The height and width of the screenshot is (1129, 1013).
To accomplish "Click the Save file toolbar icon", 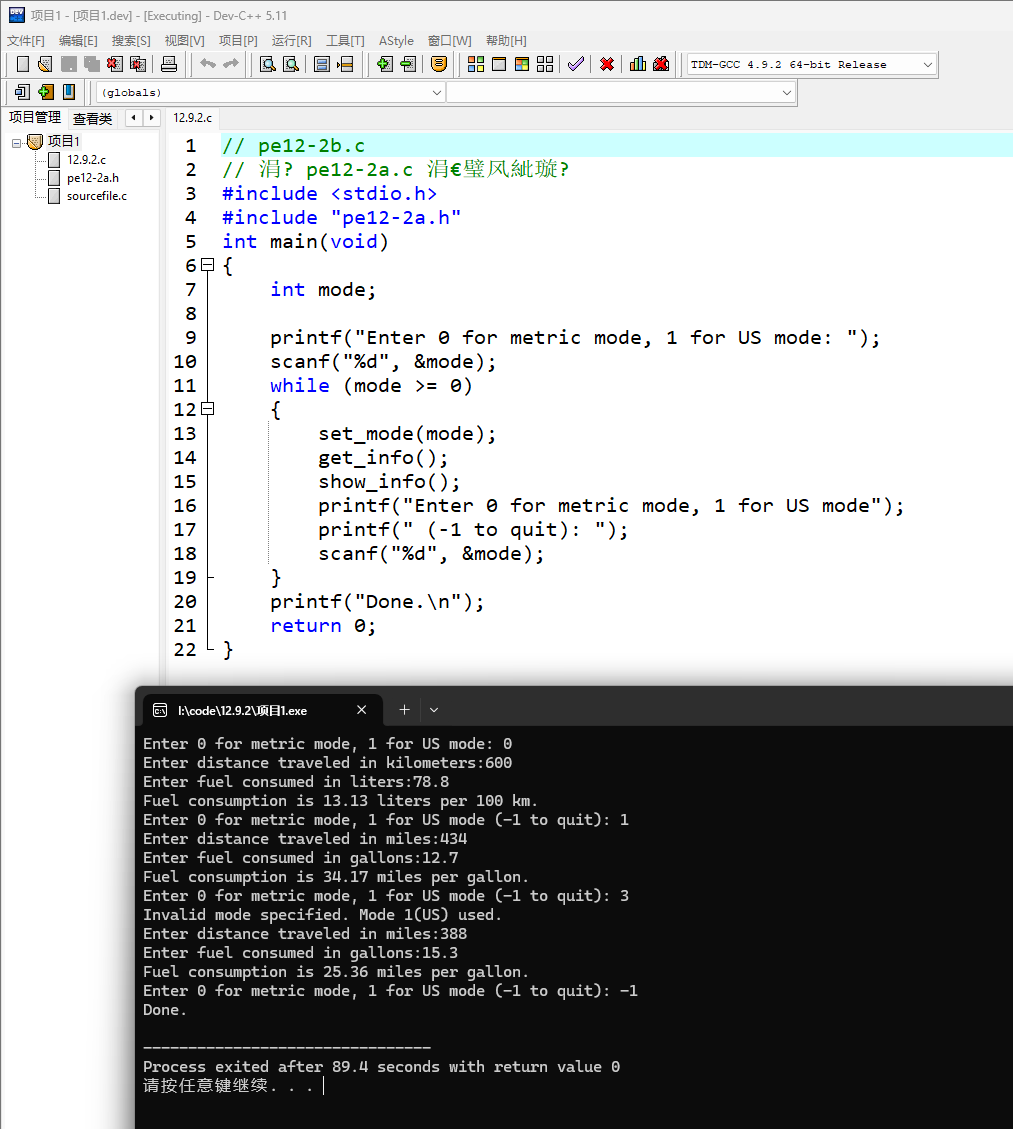I will point(69,65).
